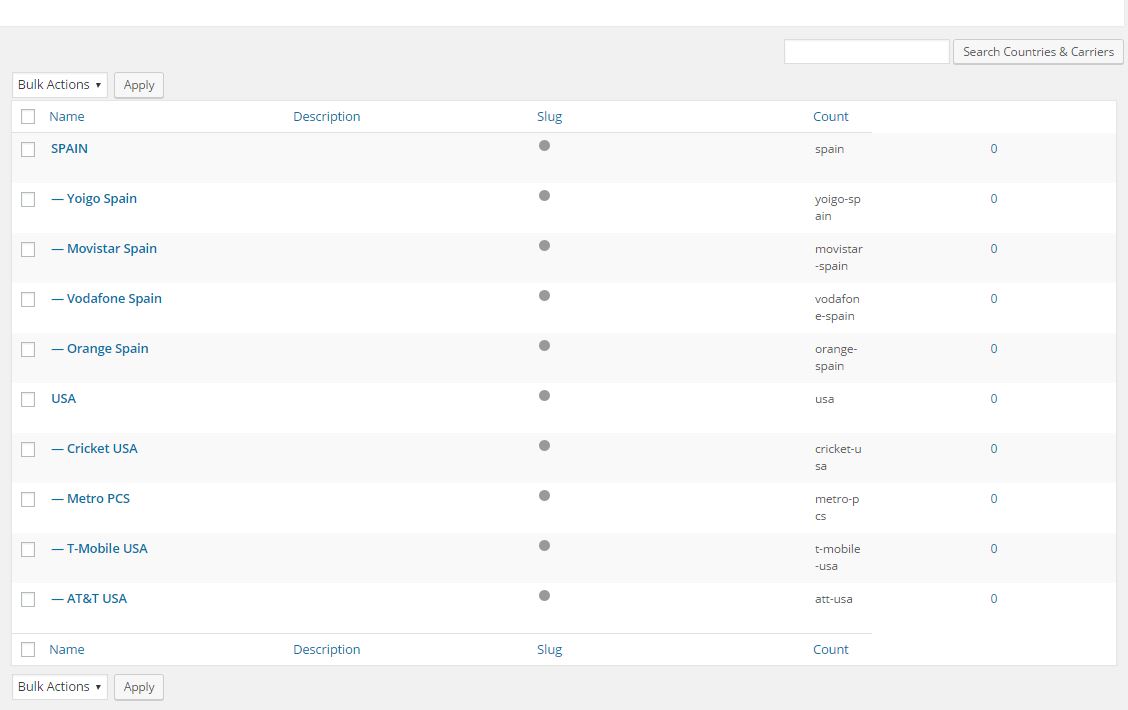
Task: Click gray dot icon in SPAIN row
Action: coord(545,145)
